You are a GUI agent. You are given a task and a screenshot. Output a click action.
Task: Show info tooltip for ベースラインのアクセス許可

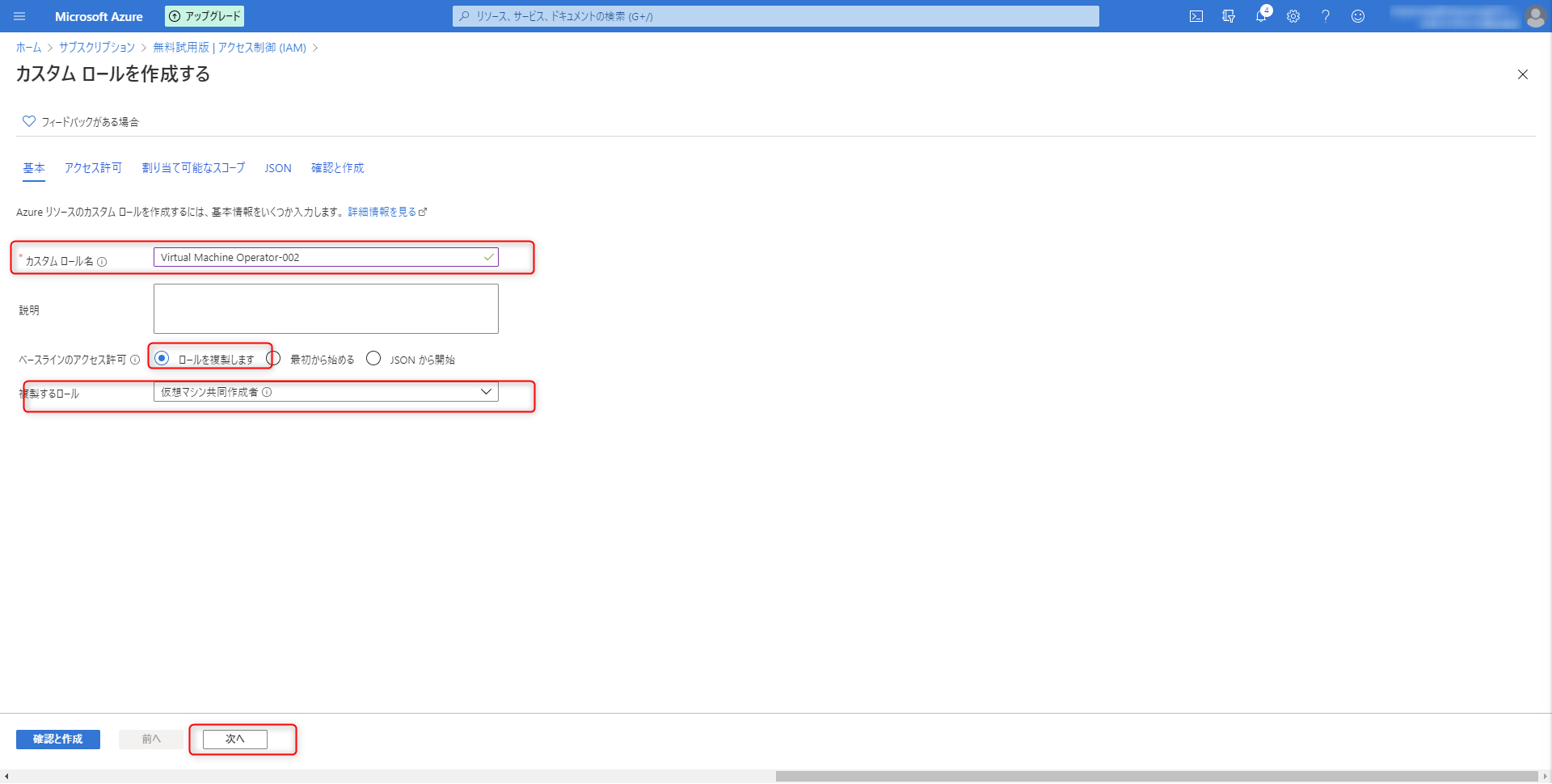click(135, 360)
